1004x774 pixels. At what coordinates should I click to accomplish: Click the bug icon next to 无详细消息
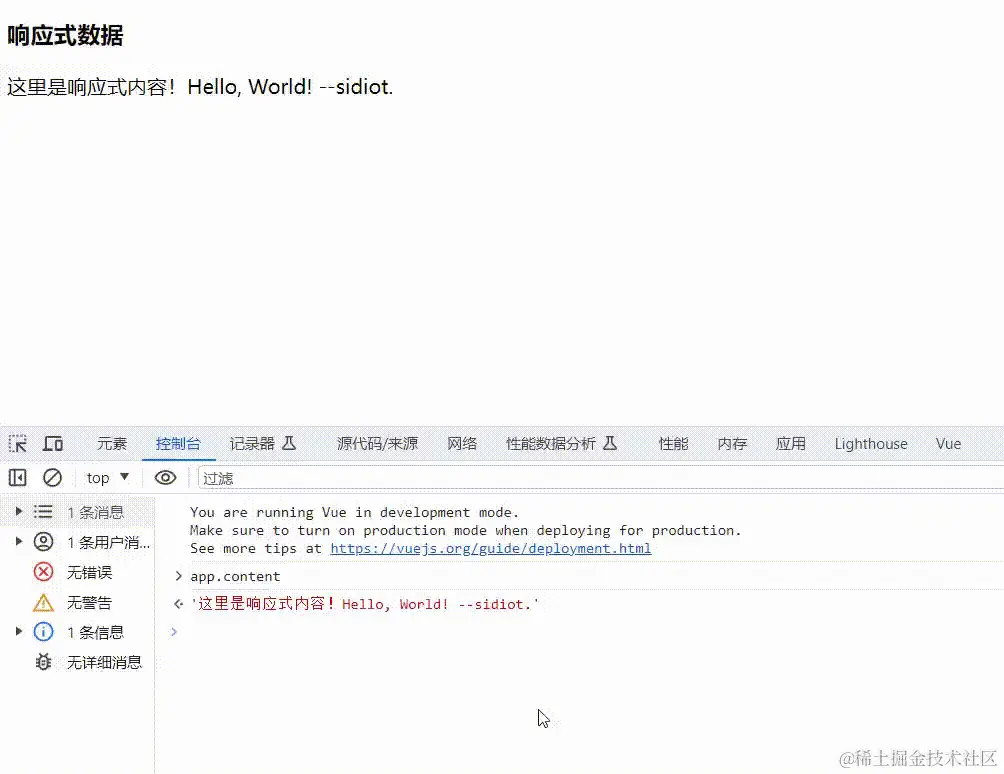point(43,662)
